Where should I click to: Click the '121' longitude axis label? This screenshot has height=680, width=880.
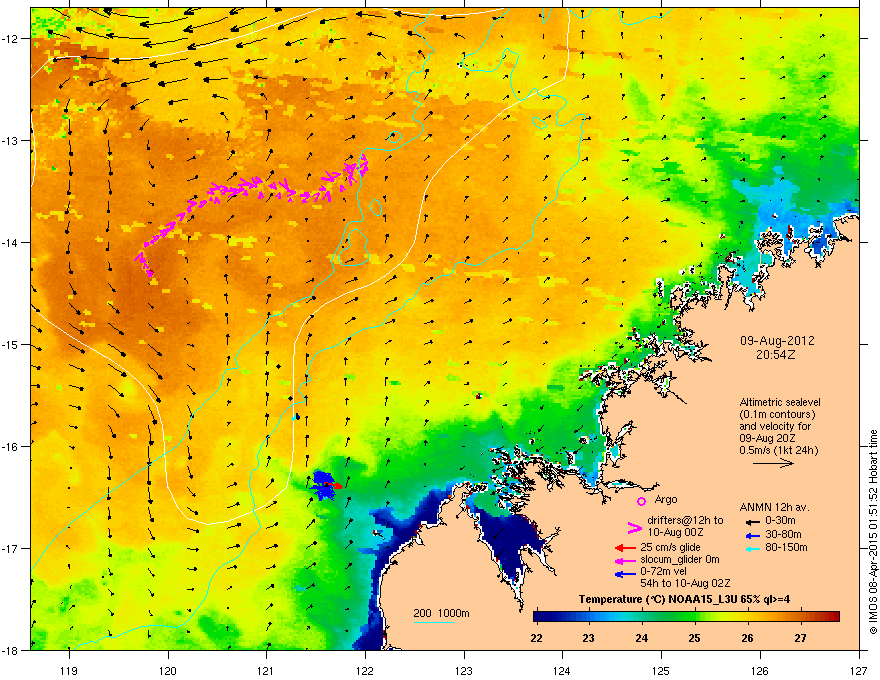[x=266, y=670]
